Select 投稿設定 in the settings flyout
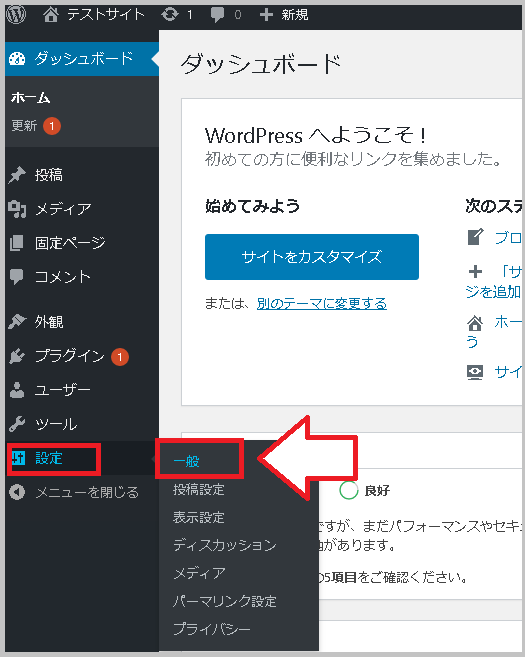This screenshot has height=657, width=525. coord(199,489)
